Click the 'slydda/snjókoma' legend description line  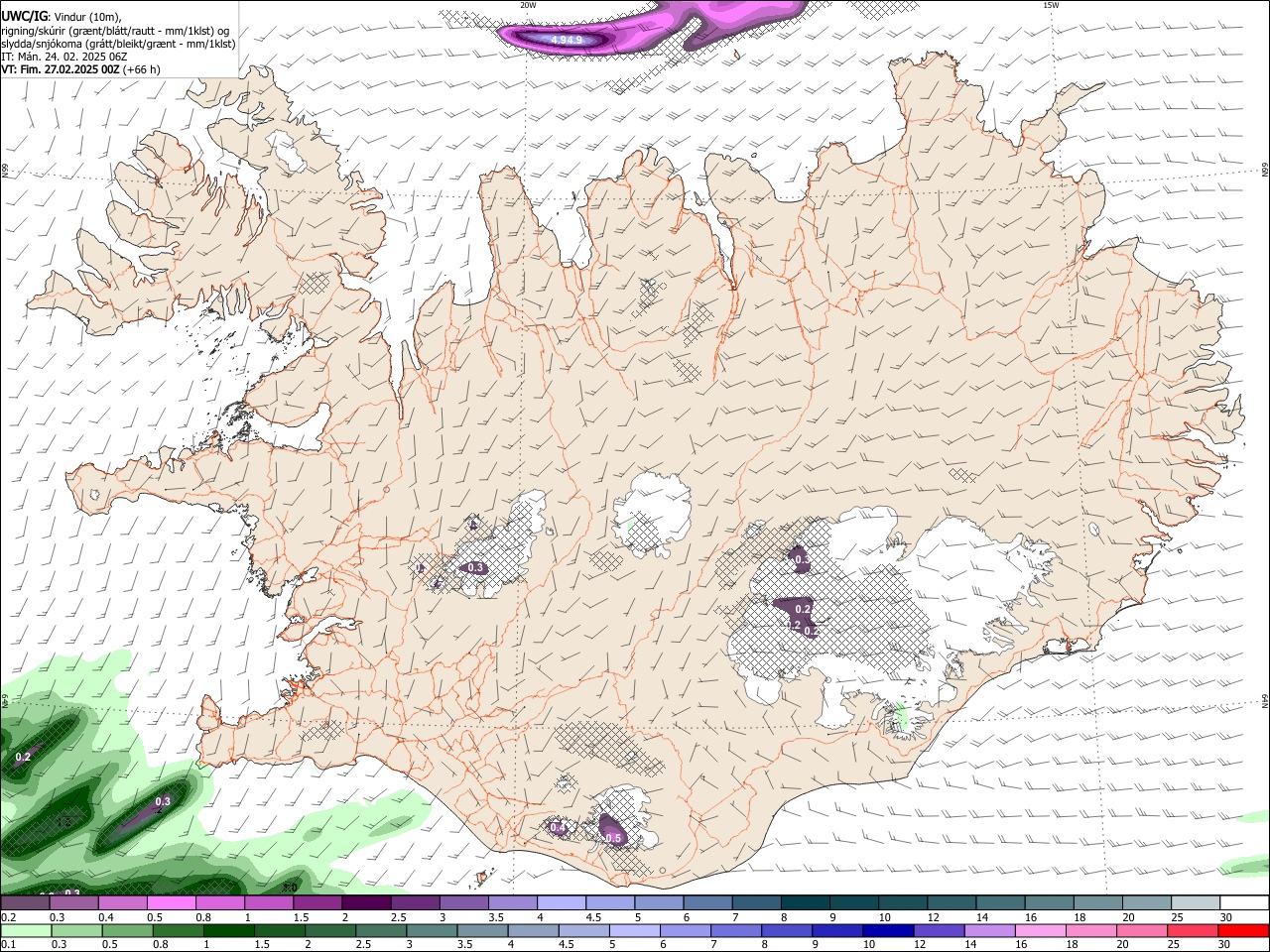tap(118, 44)
